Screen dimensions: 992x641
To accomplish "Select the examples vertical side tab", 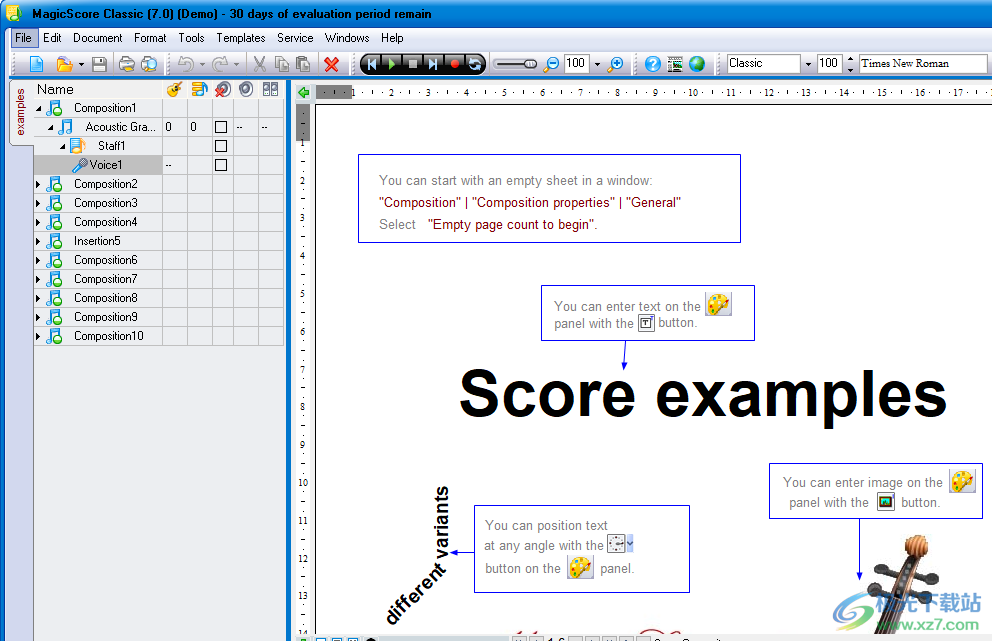I will [x=21, y=112].
